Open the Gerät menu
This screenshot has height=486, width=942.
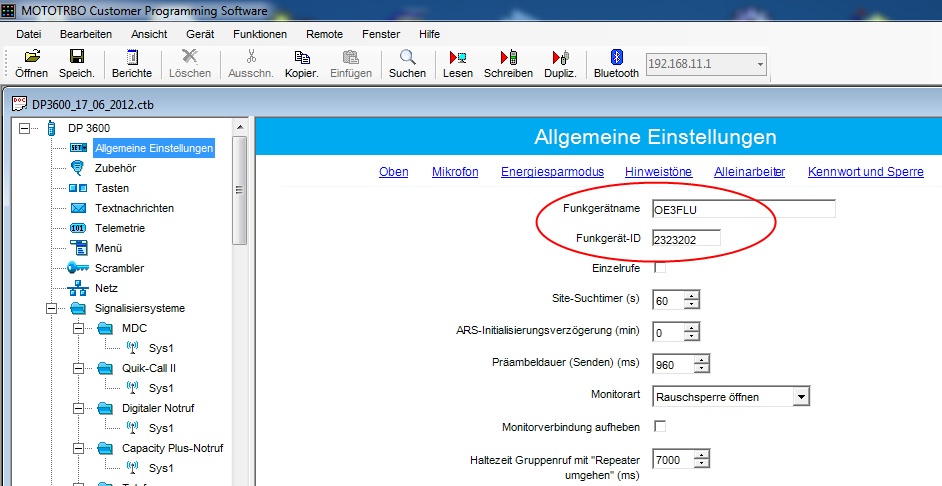tap(200, 34)
